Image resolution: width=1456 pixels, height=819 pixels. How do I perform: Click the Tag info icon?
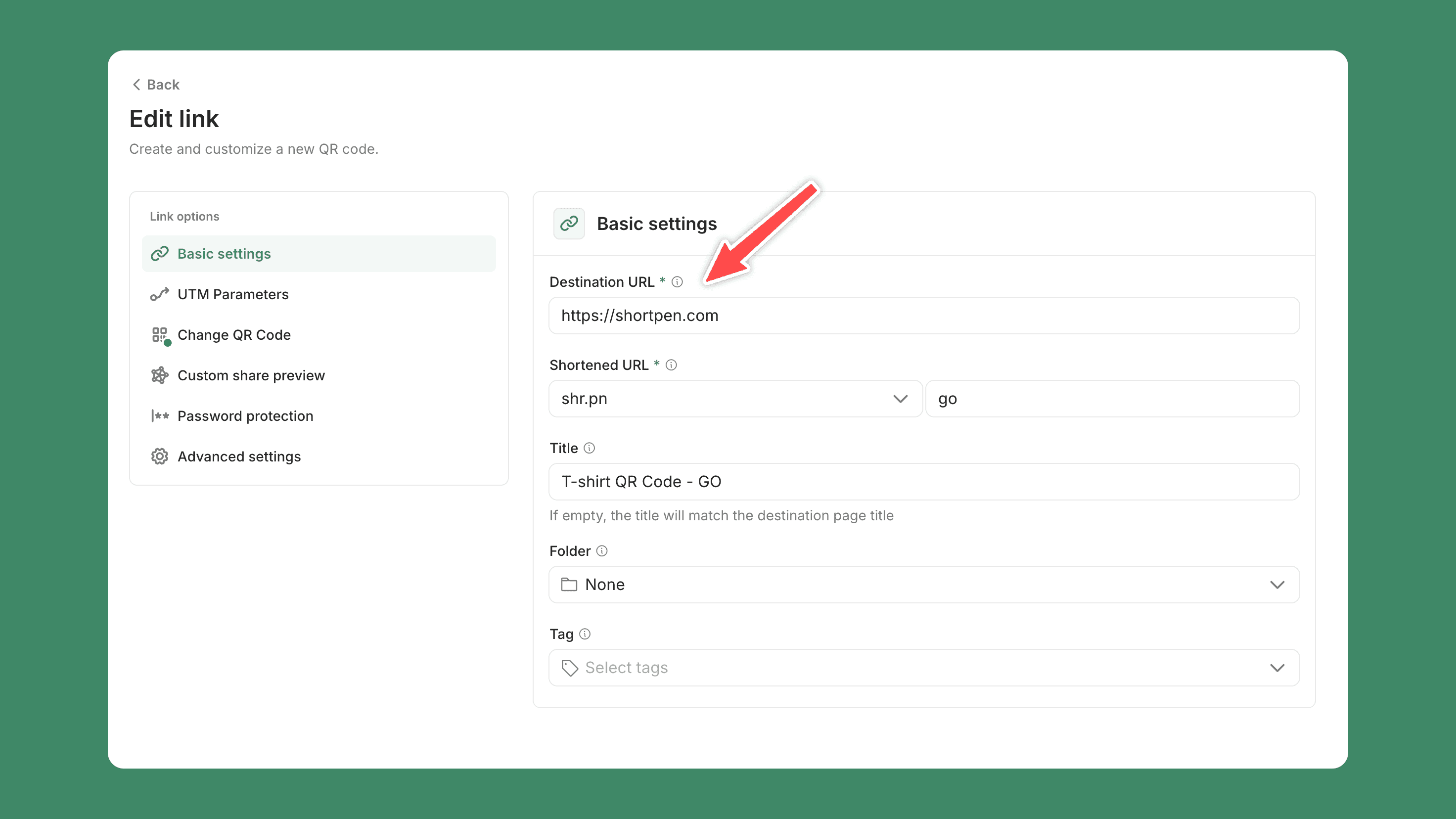point(585,634)
